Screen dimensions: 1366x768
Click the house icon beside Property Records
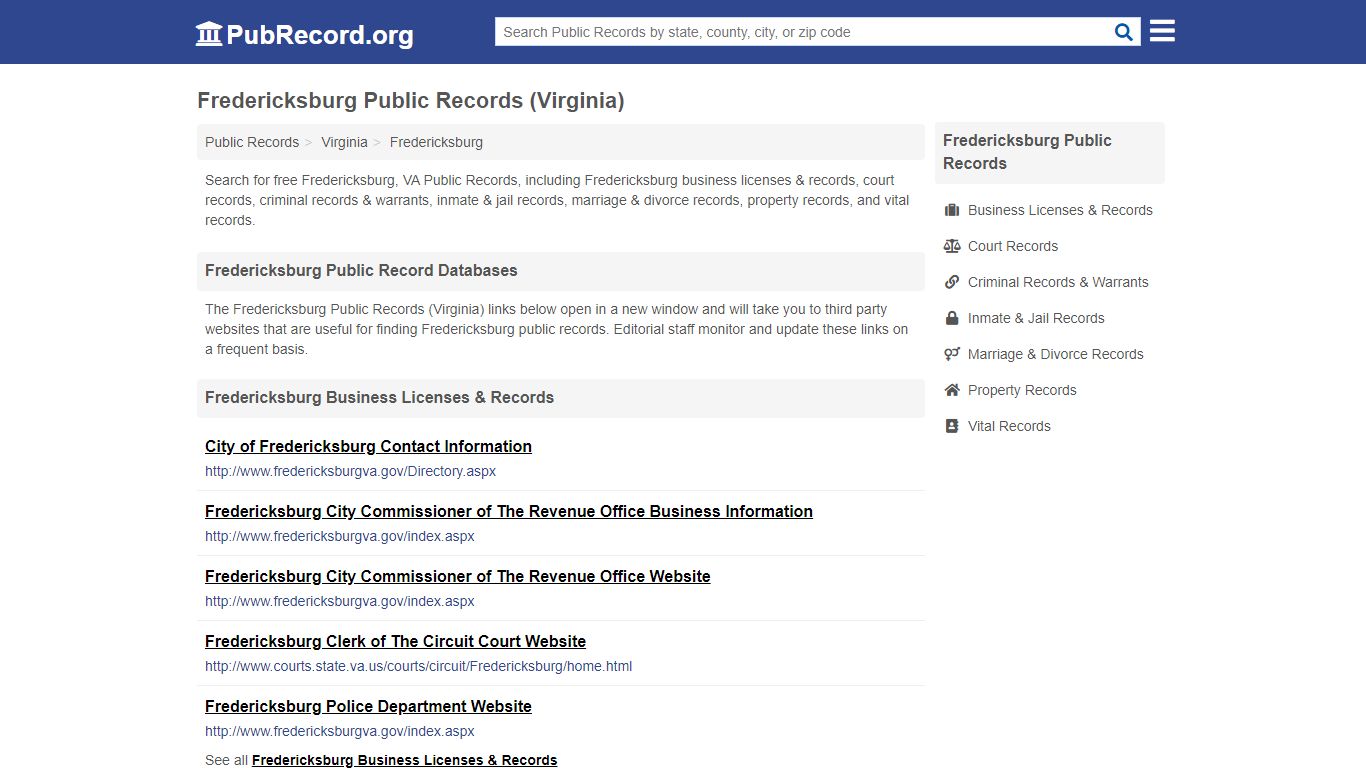pos(952,390)
